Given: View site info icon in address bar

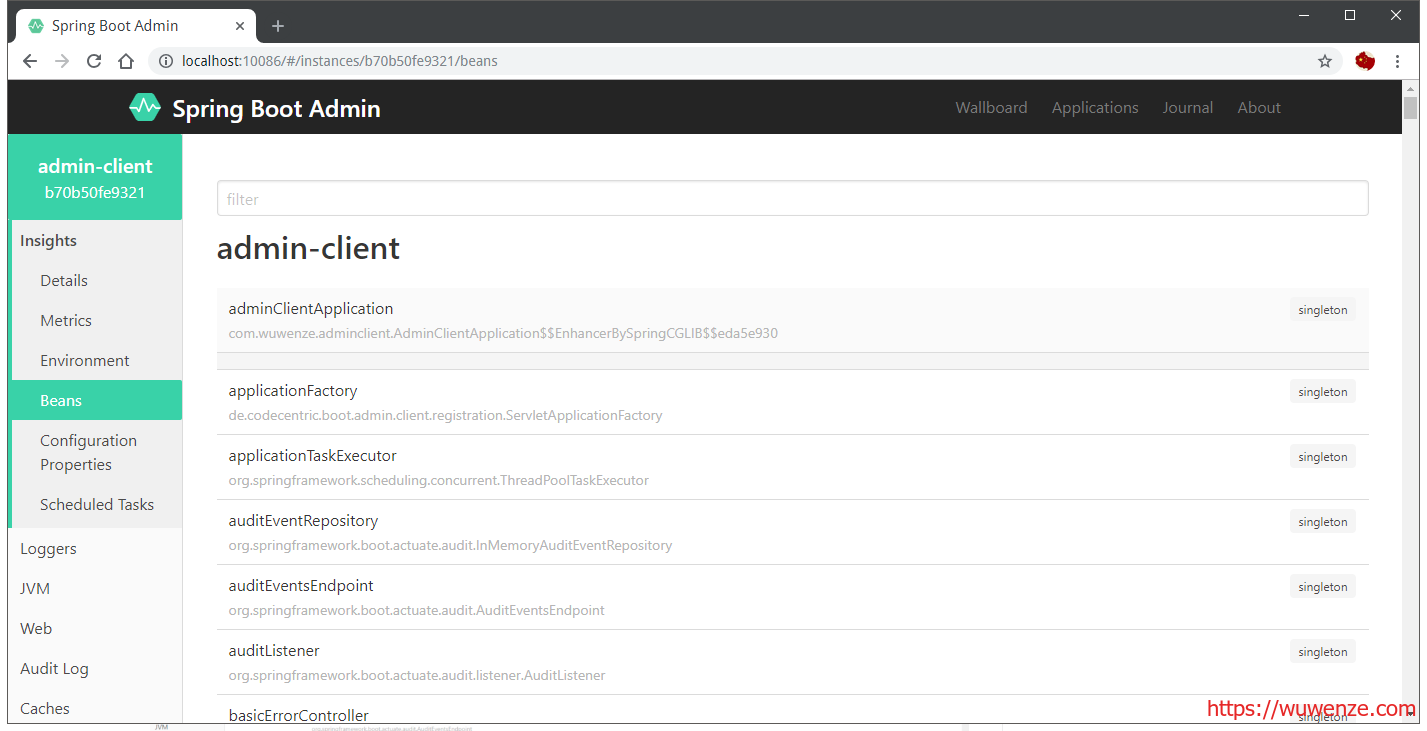Looking at the screenshot, I should pos(166,61).
